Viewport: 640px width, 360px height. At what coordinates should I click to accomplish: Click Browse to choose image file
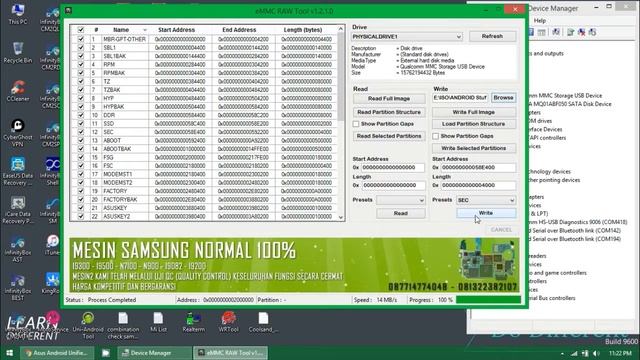[x=503, y=98]
